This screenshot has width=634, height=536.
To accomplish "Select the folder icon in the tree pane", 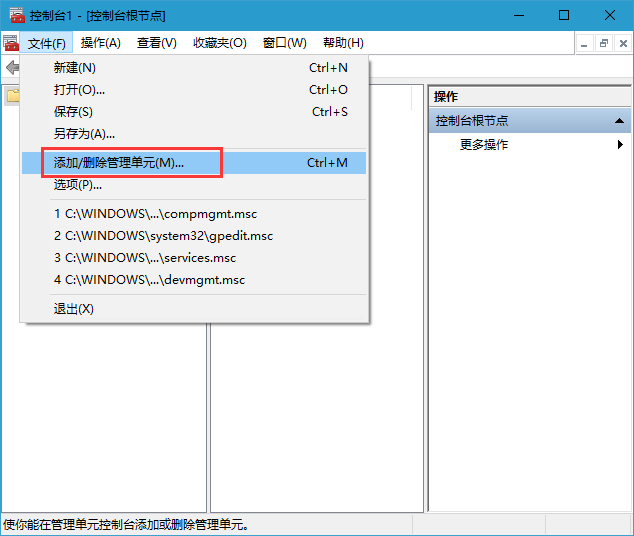I will coord(12,96).
